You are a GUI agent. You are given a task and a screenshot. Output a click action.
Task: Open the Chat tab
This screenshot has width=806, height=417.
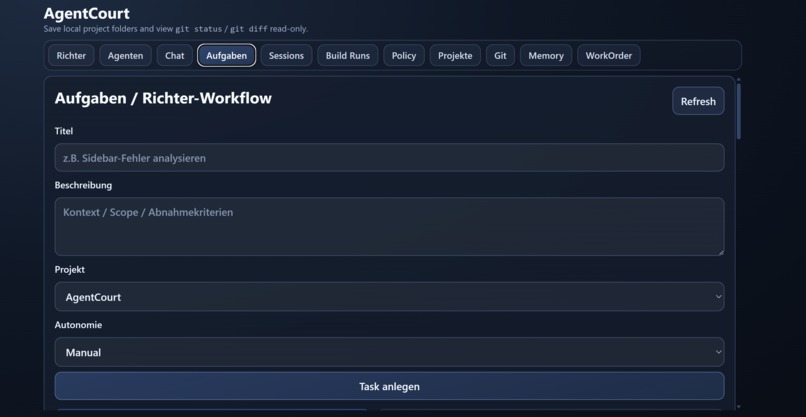(x=175, y=56)
